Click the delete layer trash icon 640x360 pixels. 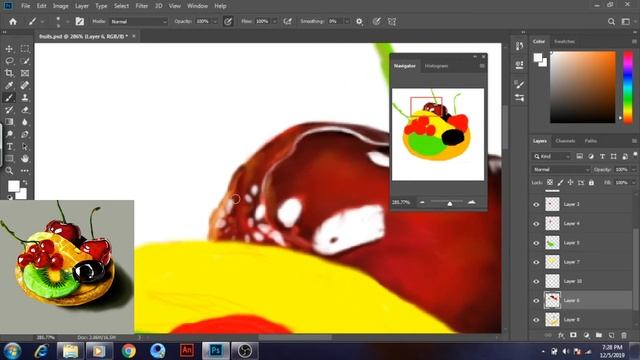624,335
